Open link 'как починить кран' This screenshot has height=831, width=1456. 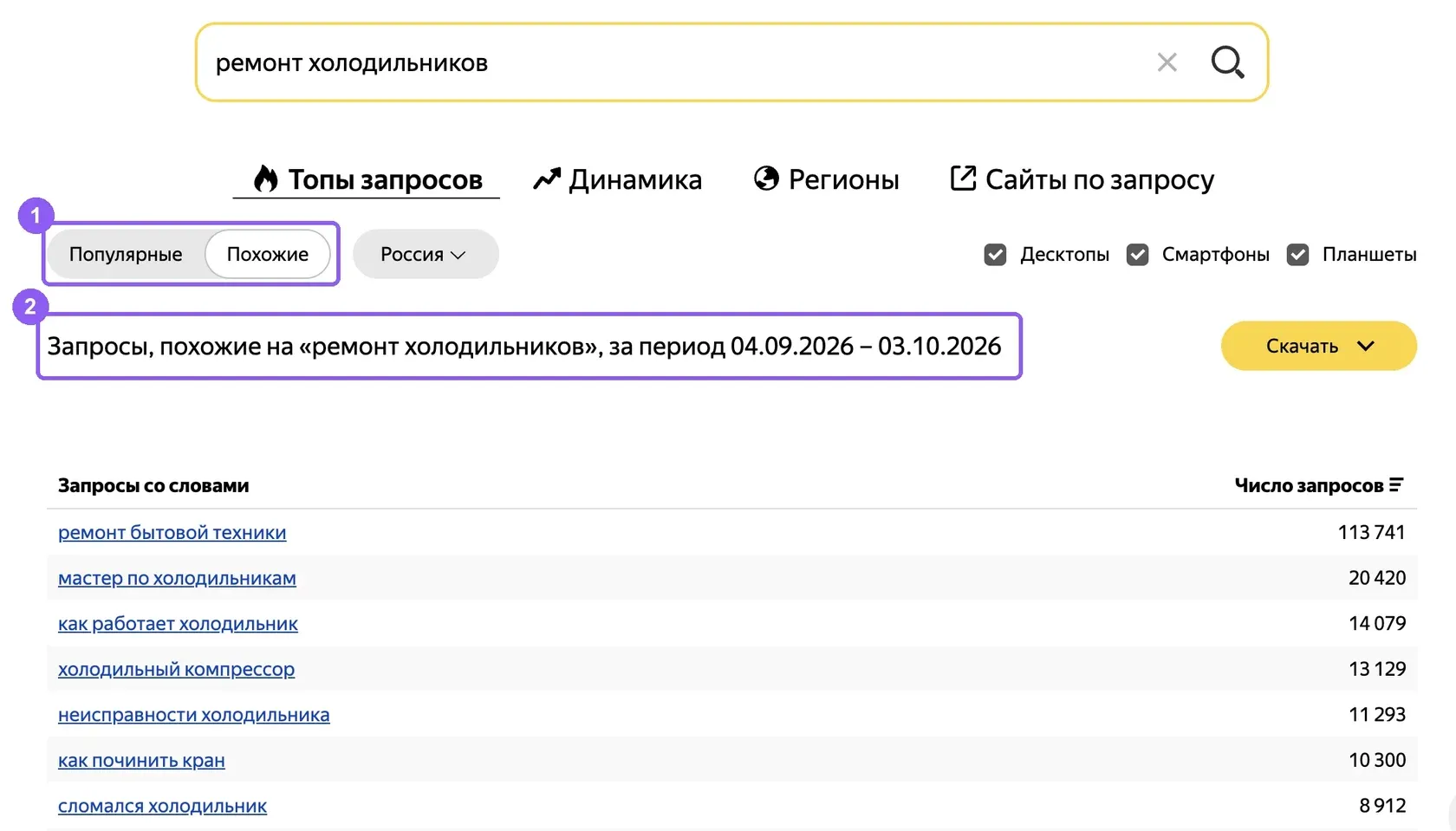pyautogui.click(x=141, y=760)
